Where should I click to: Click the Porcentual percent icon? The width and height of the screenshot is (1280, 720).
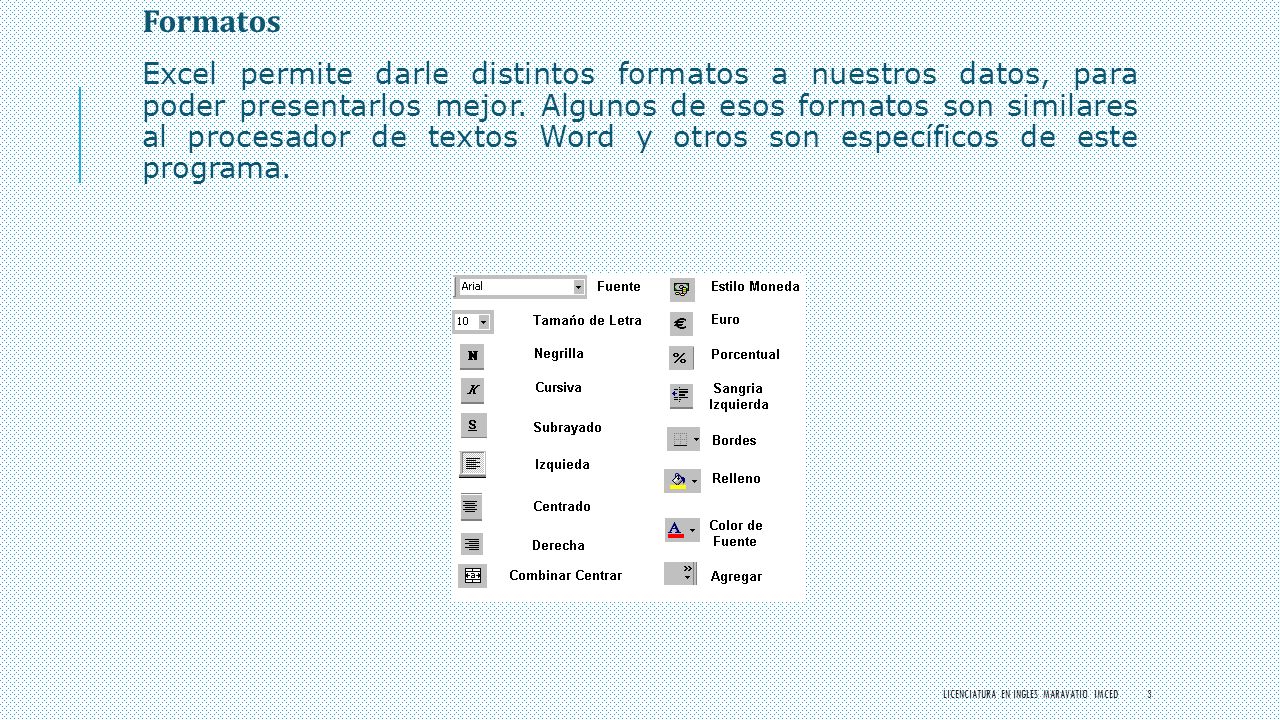coord(681,358)
